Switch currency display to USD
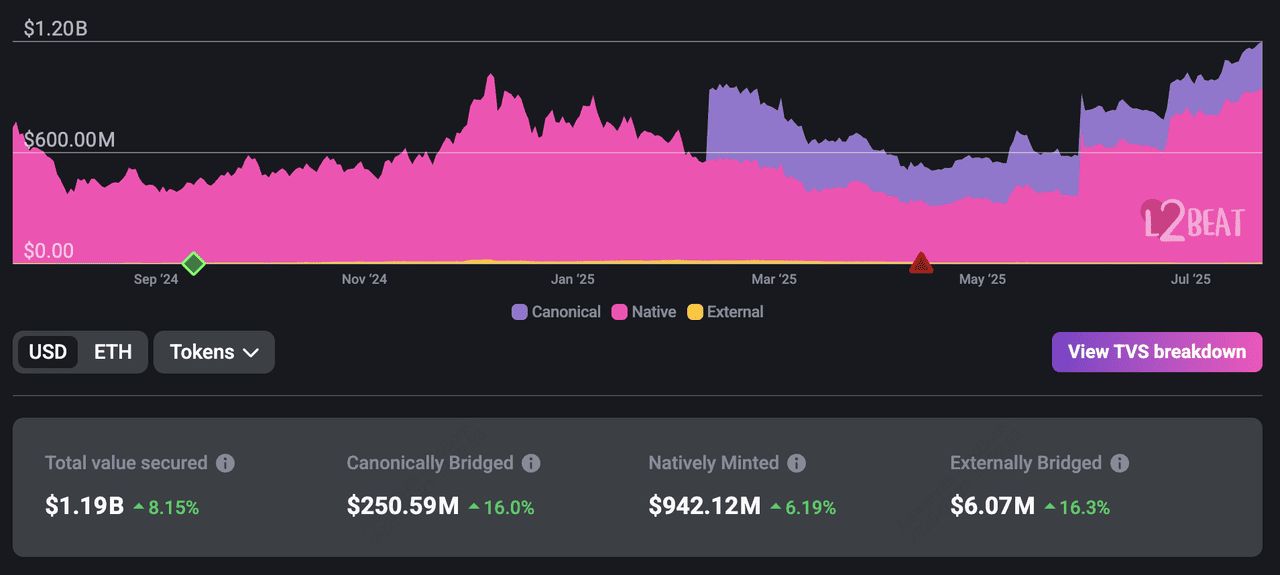Screen dimensions: 1280x575 [48, 352]
